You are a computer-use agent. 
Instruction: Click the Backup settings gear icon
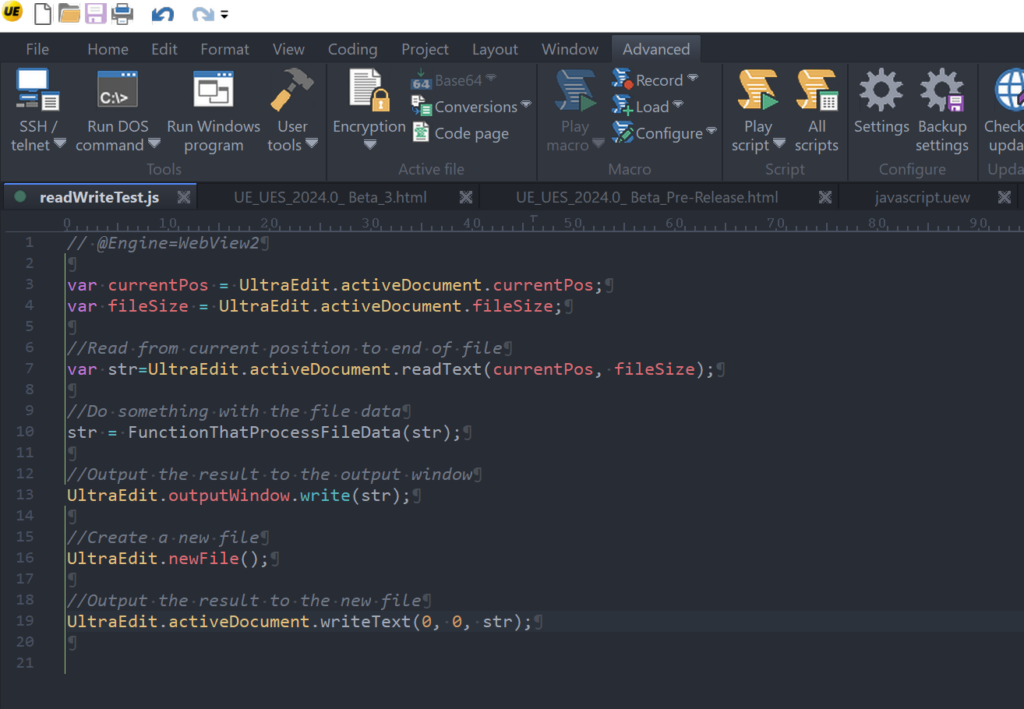[942, 89]
